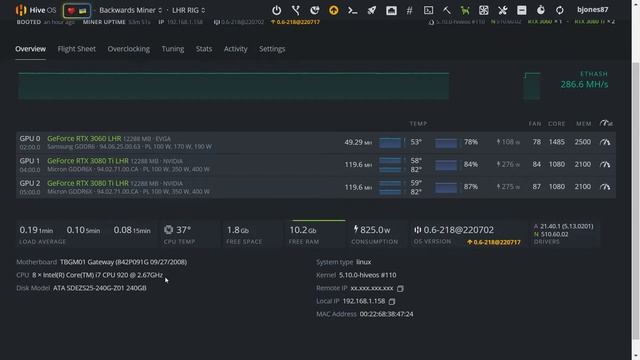Click the circular refresh arrows icon

[560, 10]
